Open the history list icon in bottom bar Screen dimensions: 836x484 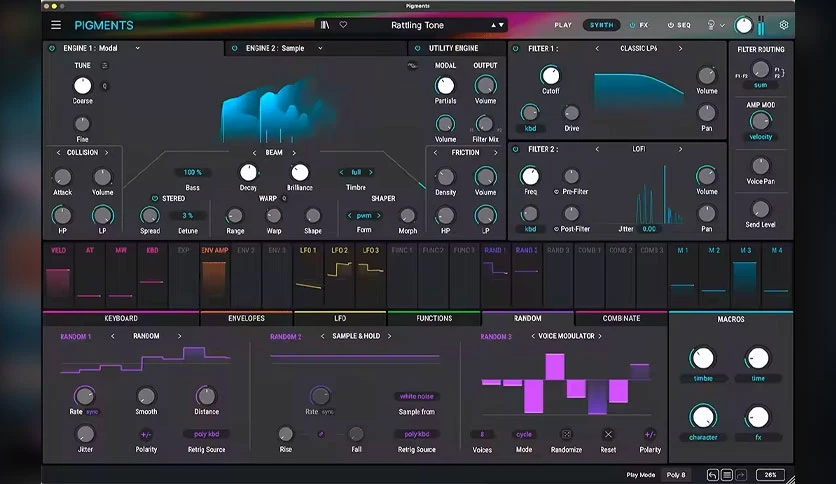click(x=727, y=475)
